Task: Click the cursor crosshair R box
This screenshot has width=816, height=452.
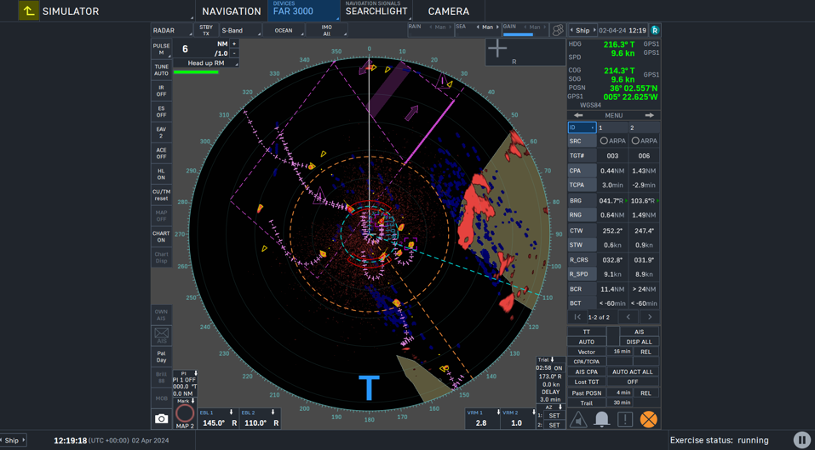Action: (x=525, y=52)
